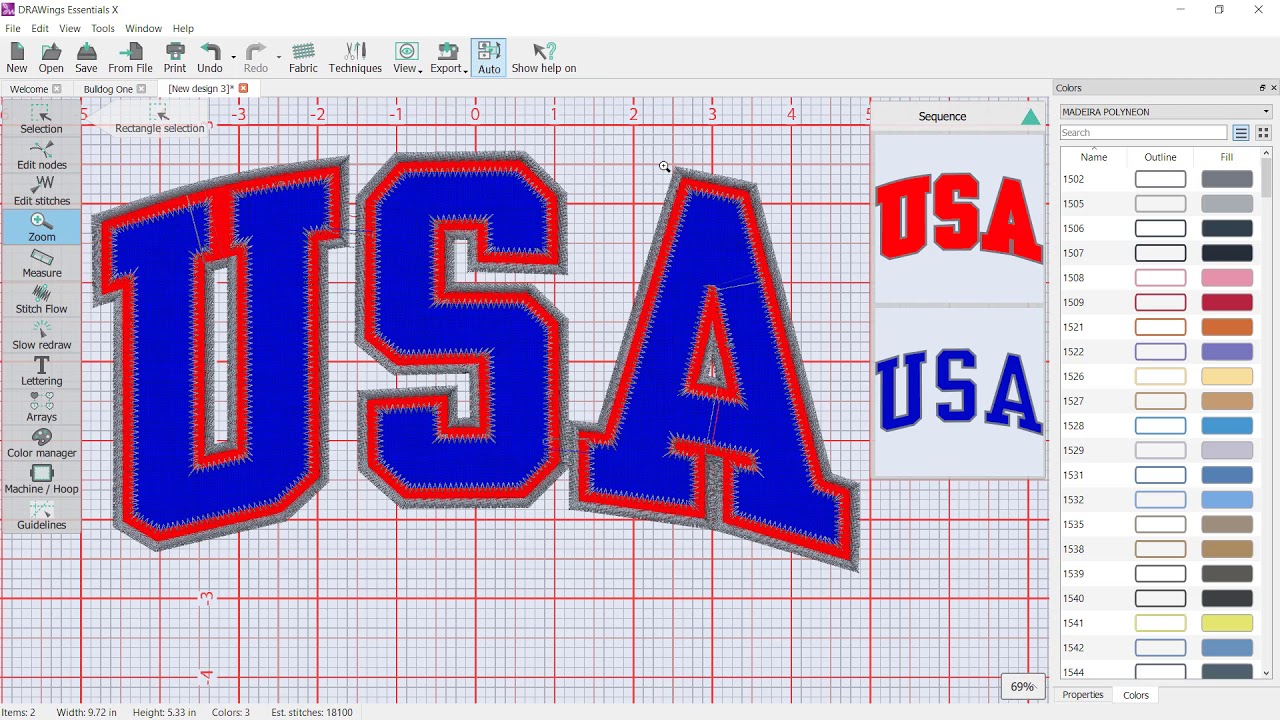Select the red USA sequence thumbnail
This screenshot has height=720, width=1280.
(959, 218)
